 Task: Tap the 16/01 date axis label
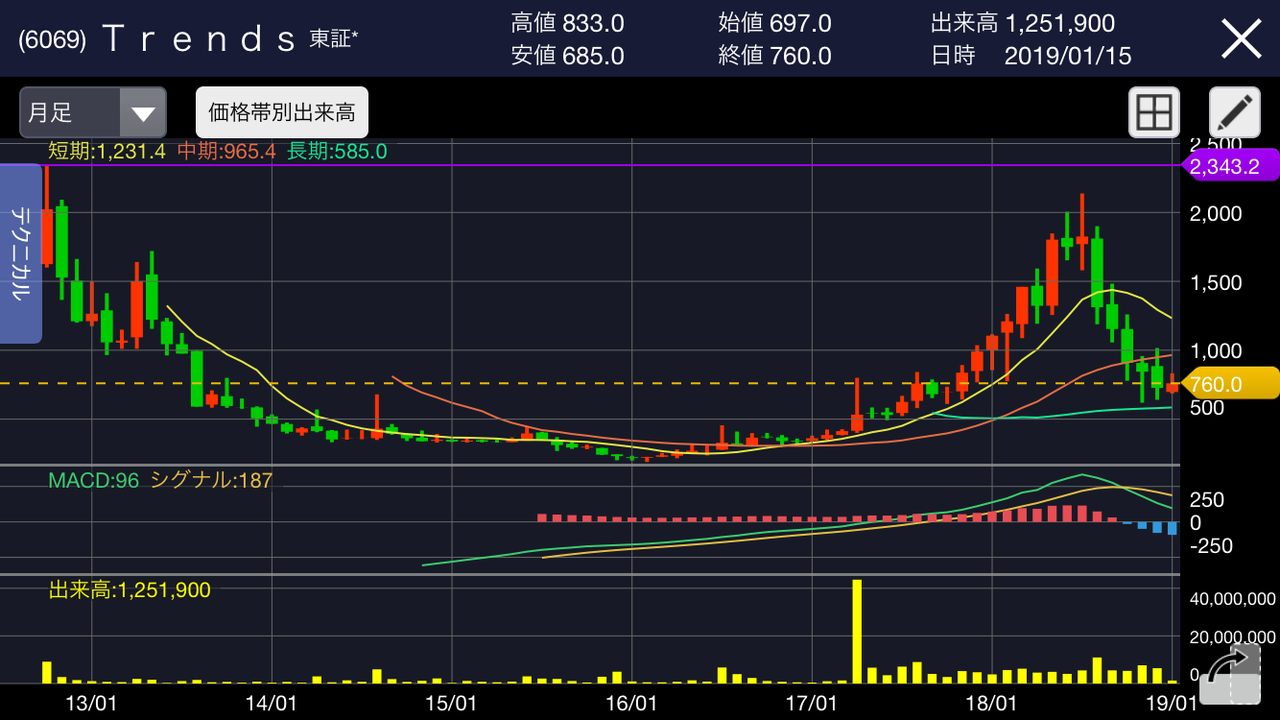pyautogui.click(x=631, y=703)
